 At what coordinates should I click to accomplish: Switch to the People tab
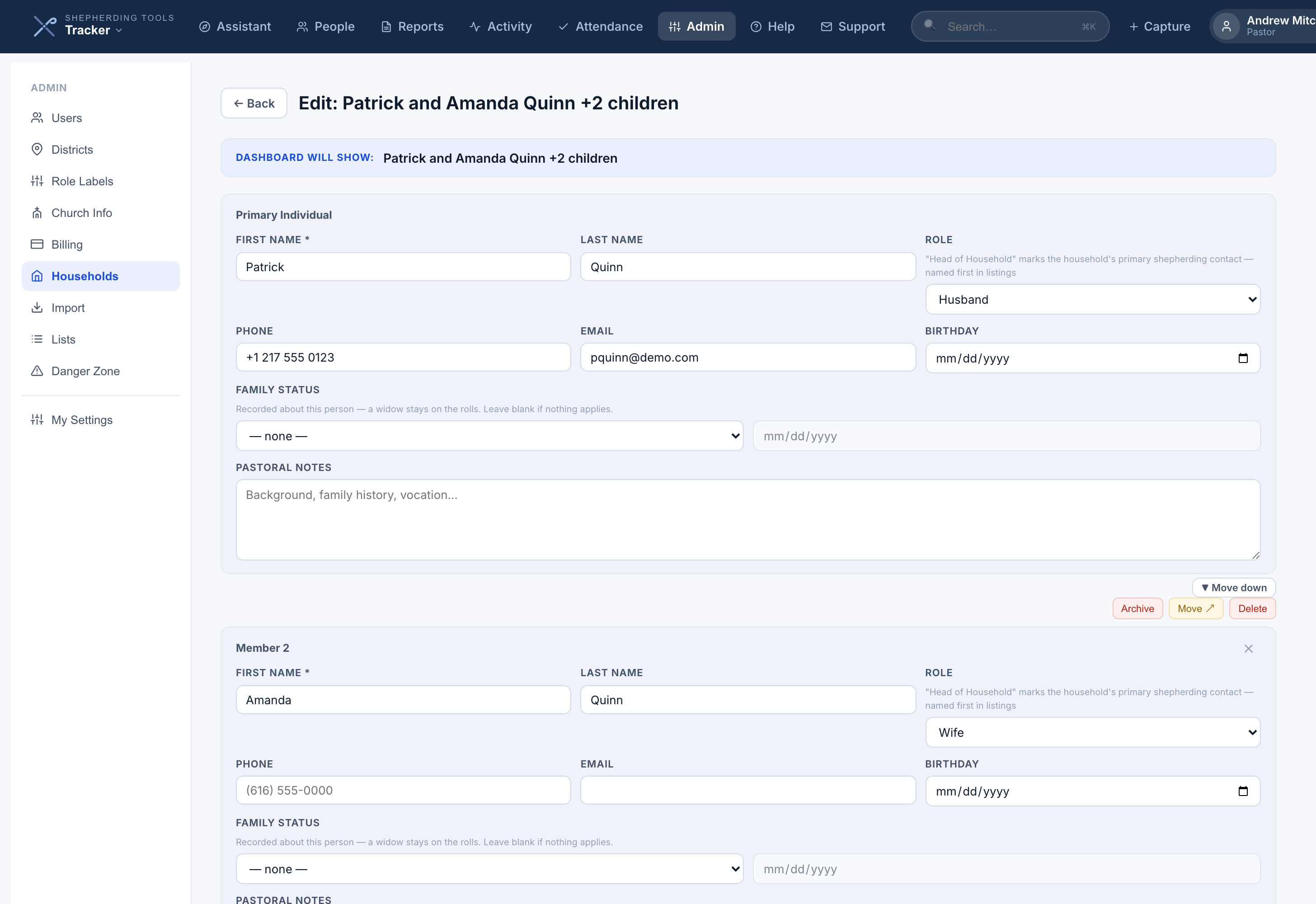(x=325, y=27)
